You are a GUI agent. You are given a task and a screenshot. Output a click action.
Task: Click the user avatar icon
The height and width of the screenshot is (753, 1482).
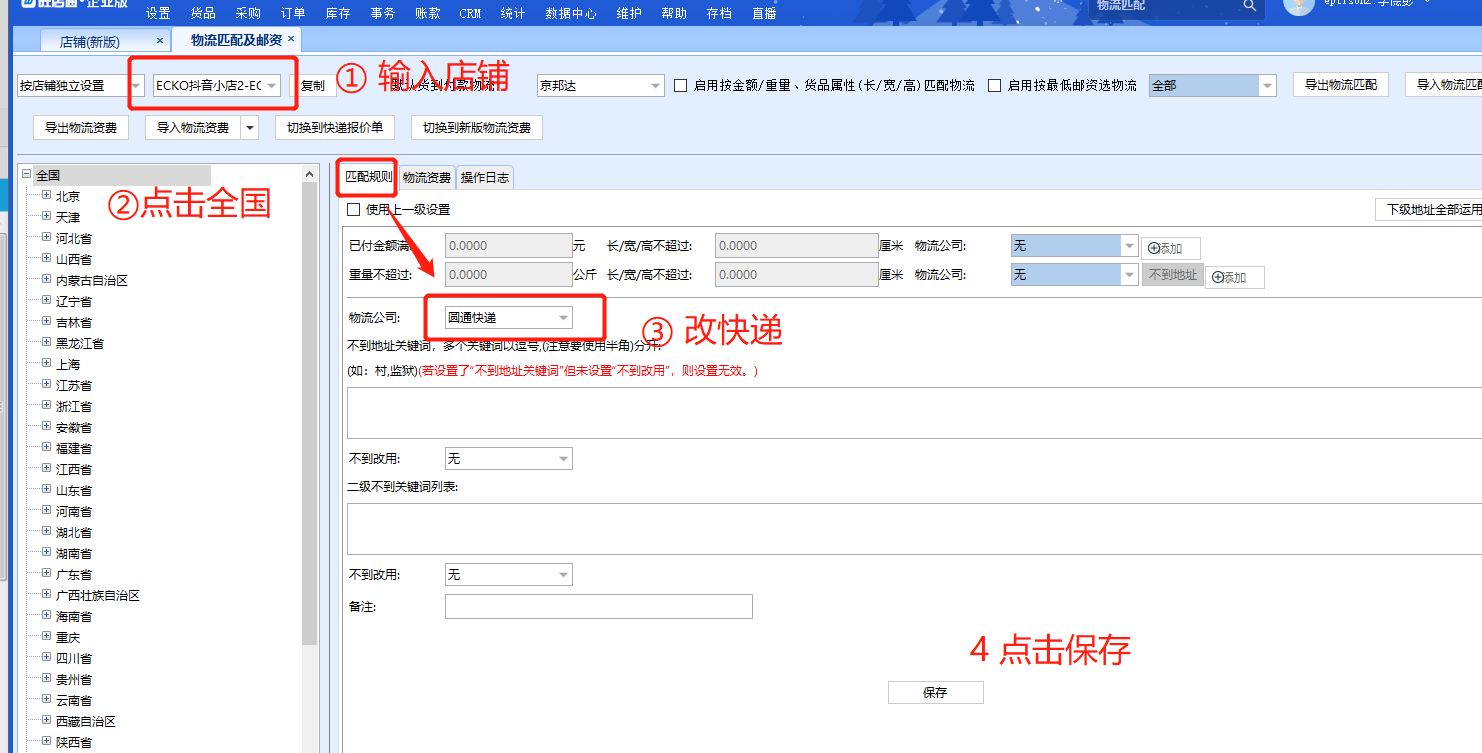coord(1298,6)
